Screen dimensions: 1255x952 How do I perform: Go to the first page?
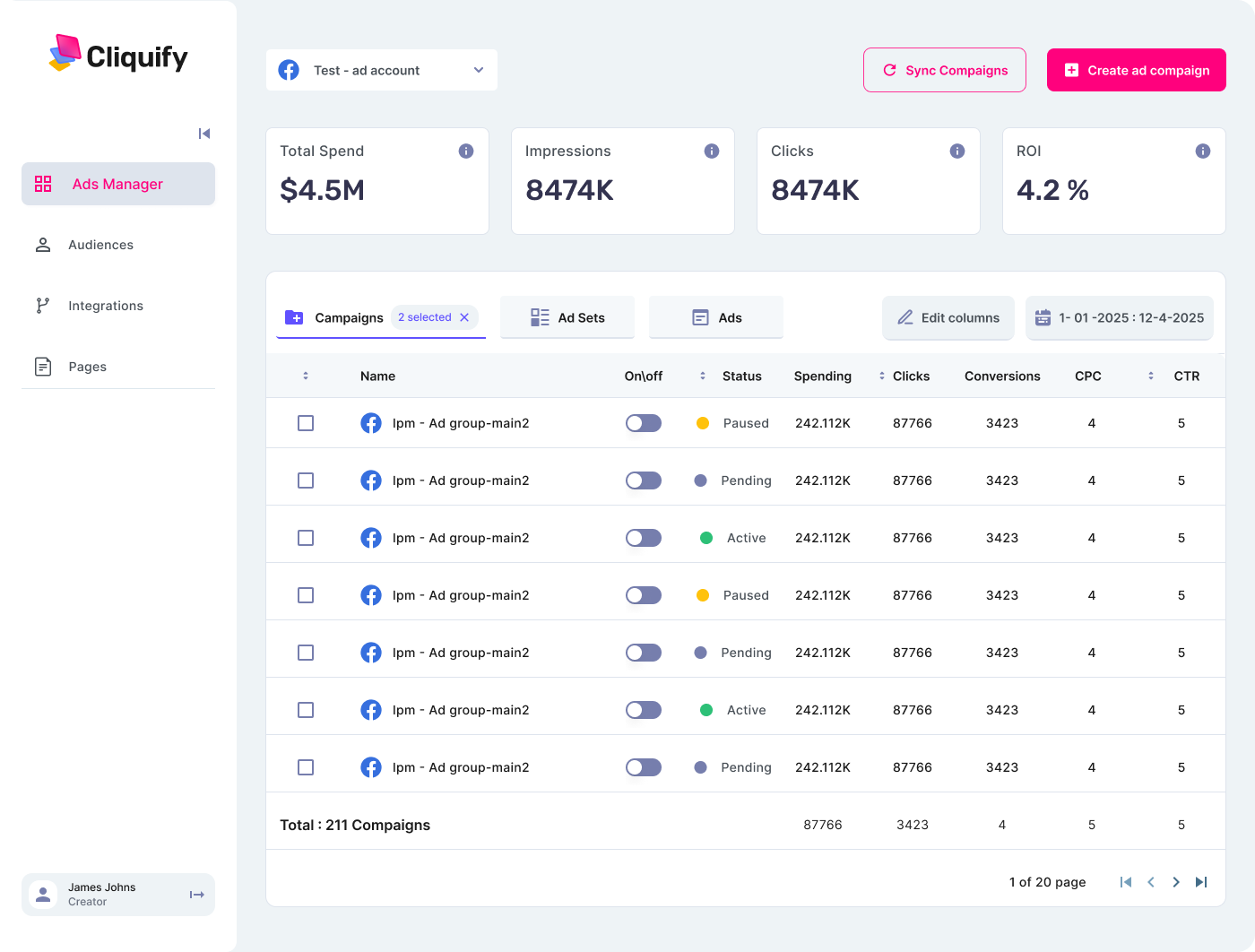coord(1126,882)
